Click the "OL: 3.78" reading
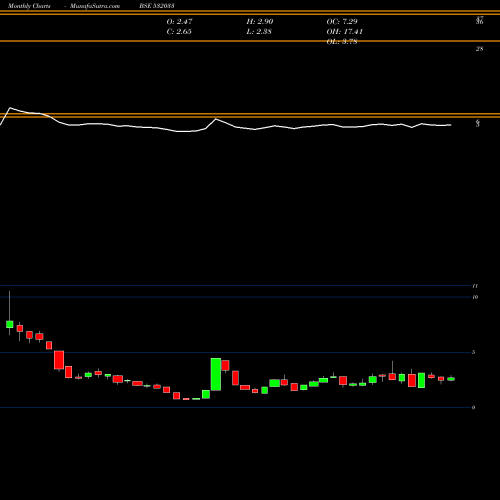 click(342, 41)
